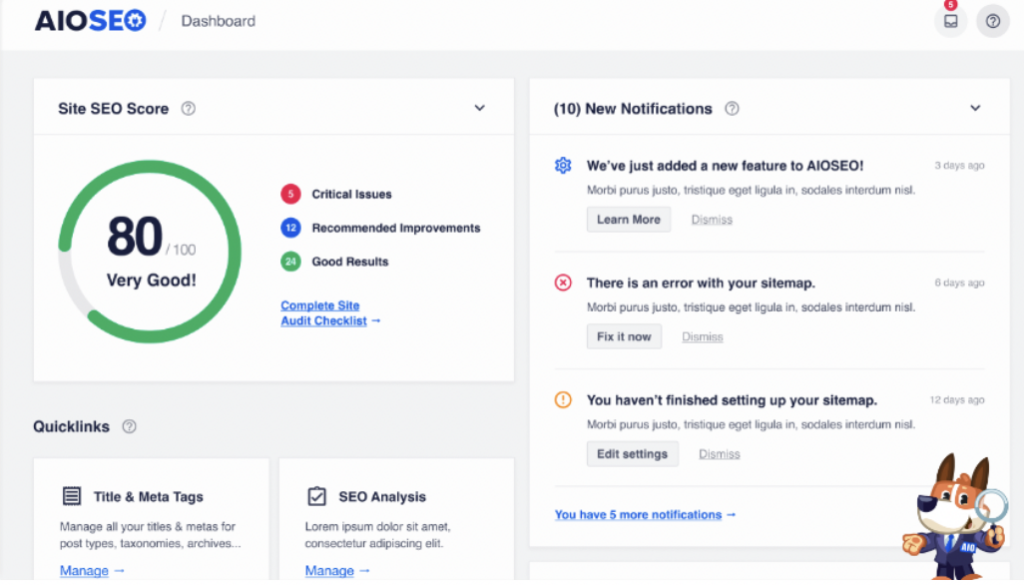
Task: Open Edit settings for the sitemap
Action: (x=632, y=454)
